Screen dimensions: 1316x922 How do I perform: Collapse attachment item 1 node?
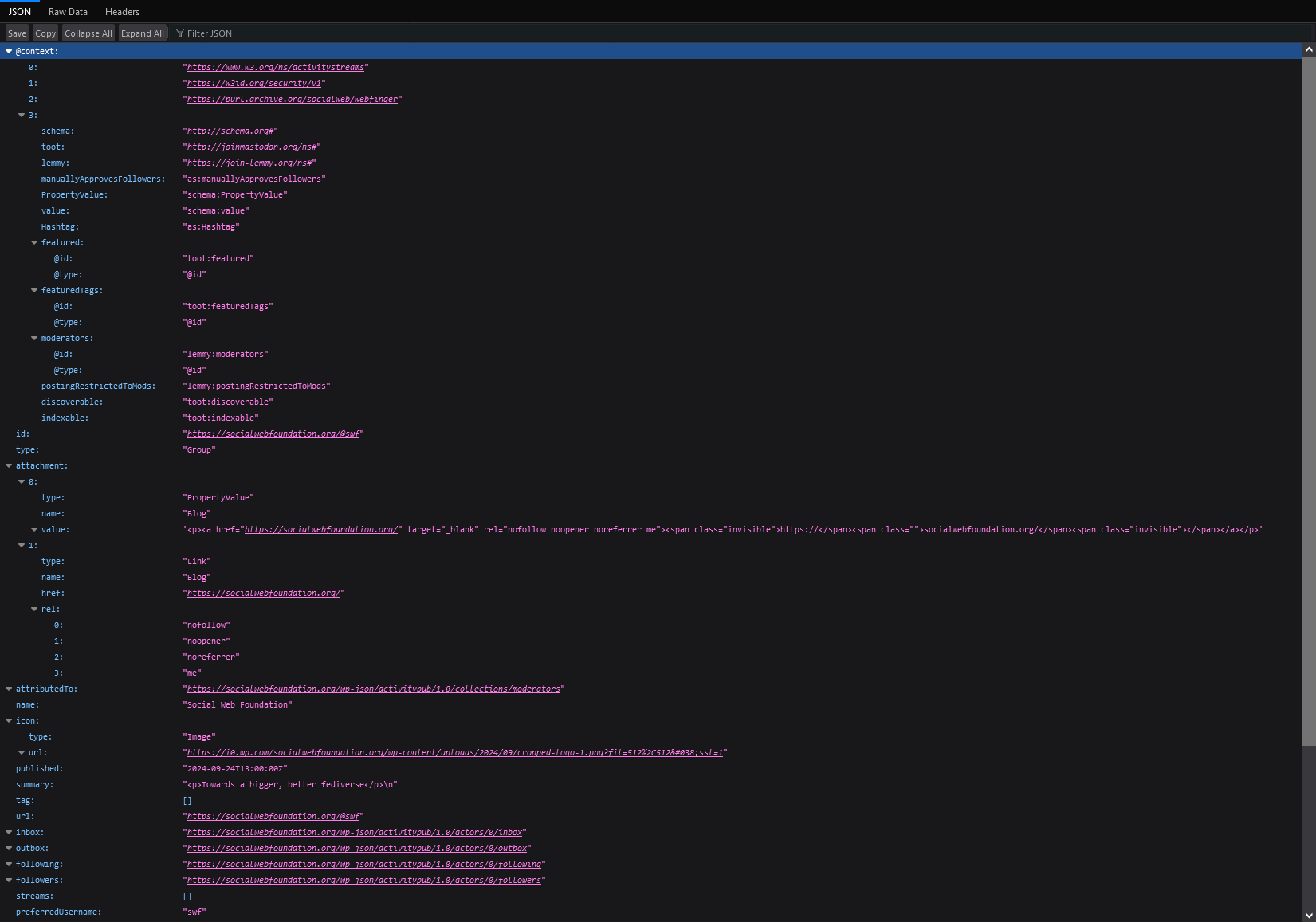click(22, 545)
